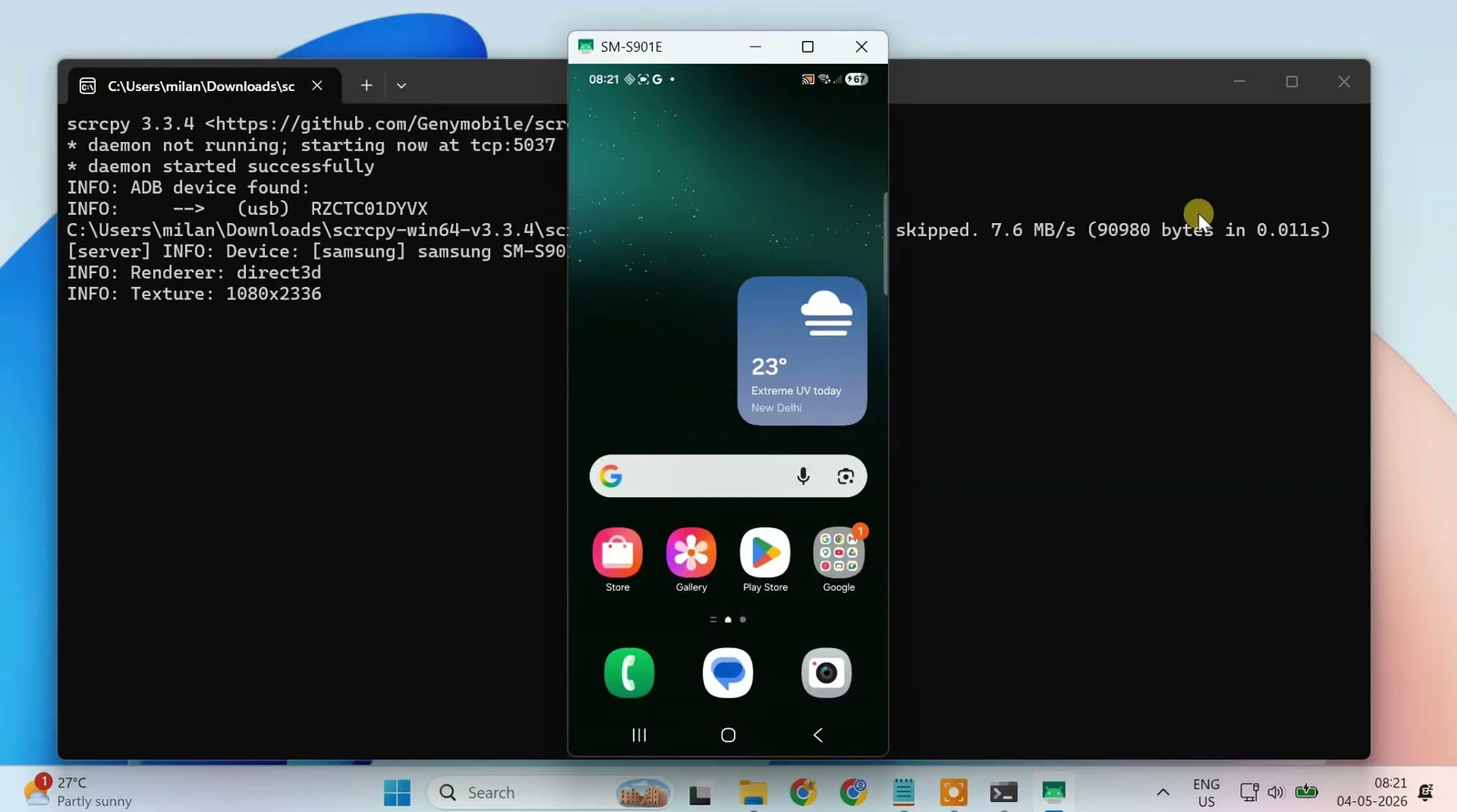
Task: Open the Windows Start menu
Action: click(x=397, y=793)
